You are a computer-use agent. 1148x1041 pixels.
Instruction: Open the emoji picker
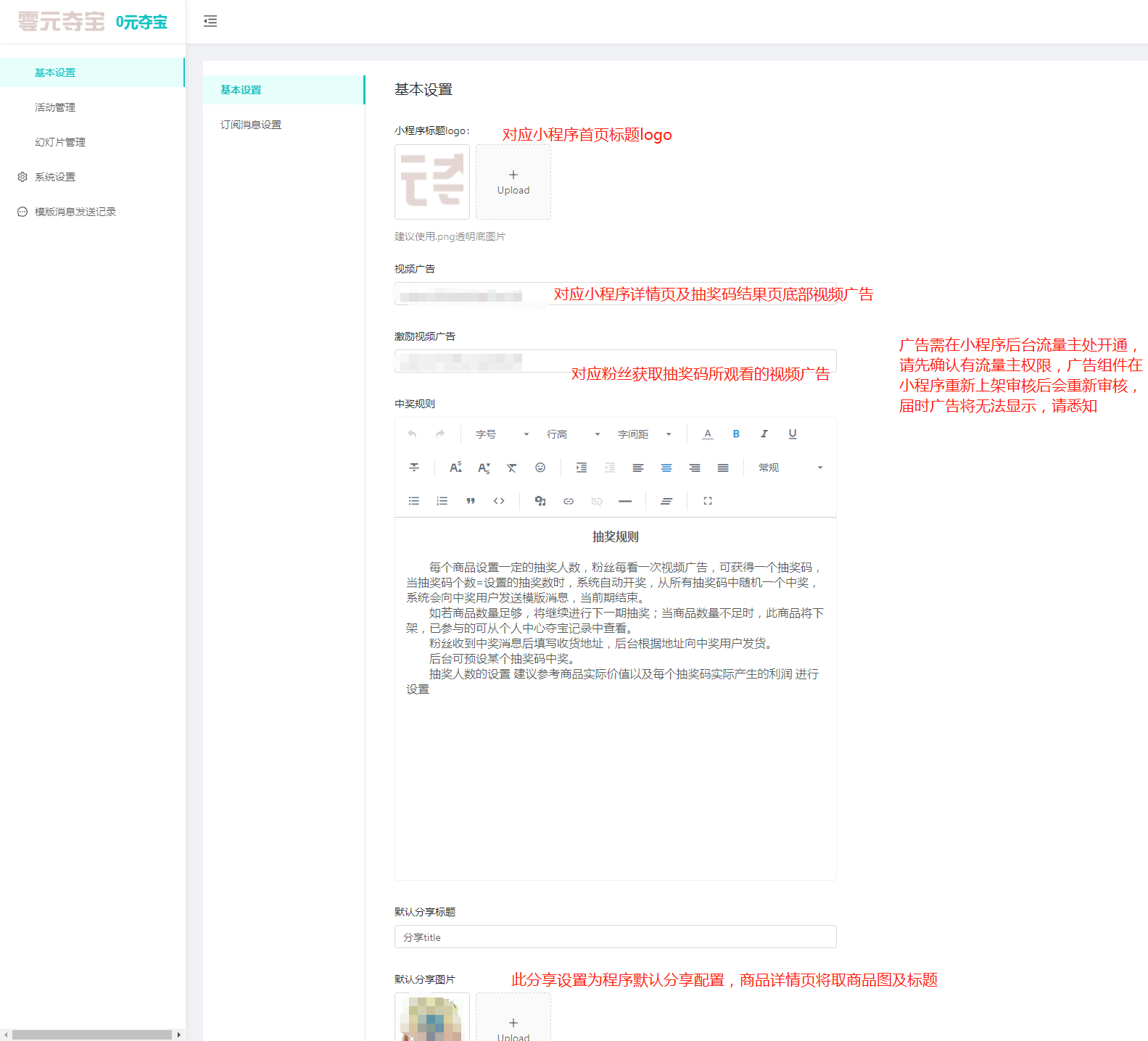[x=540, y=468]
